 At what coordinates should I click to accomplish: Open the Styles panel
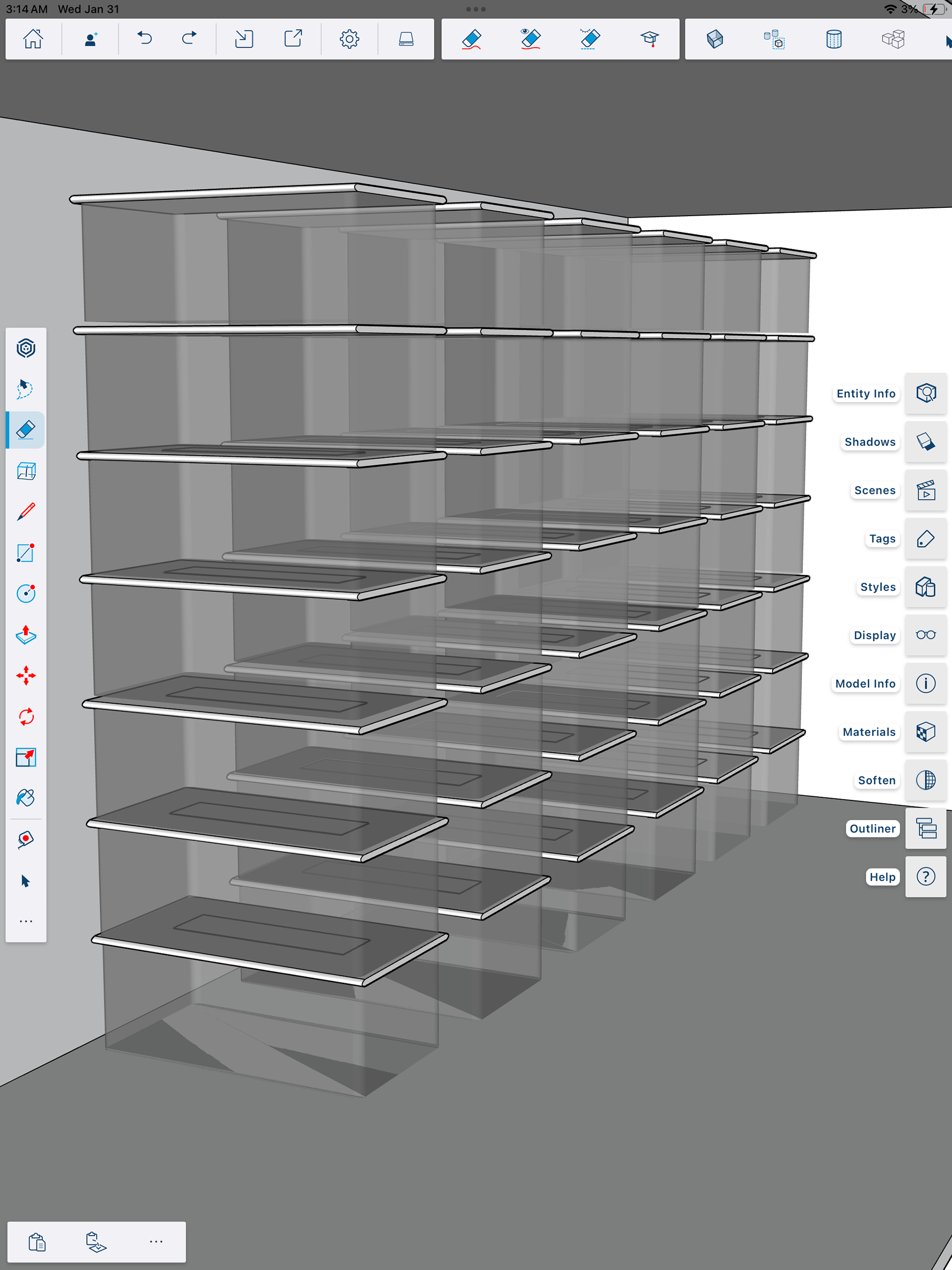(926, 587)
